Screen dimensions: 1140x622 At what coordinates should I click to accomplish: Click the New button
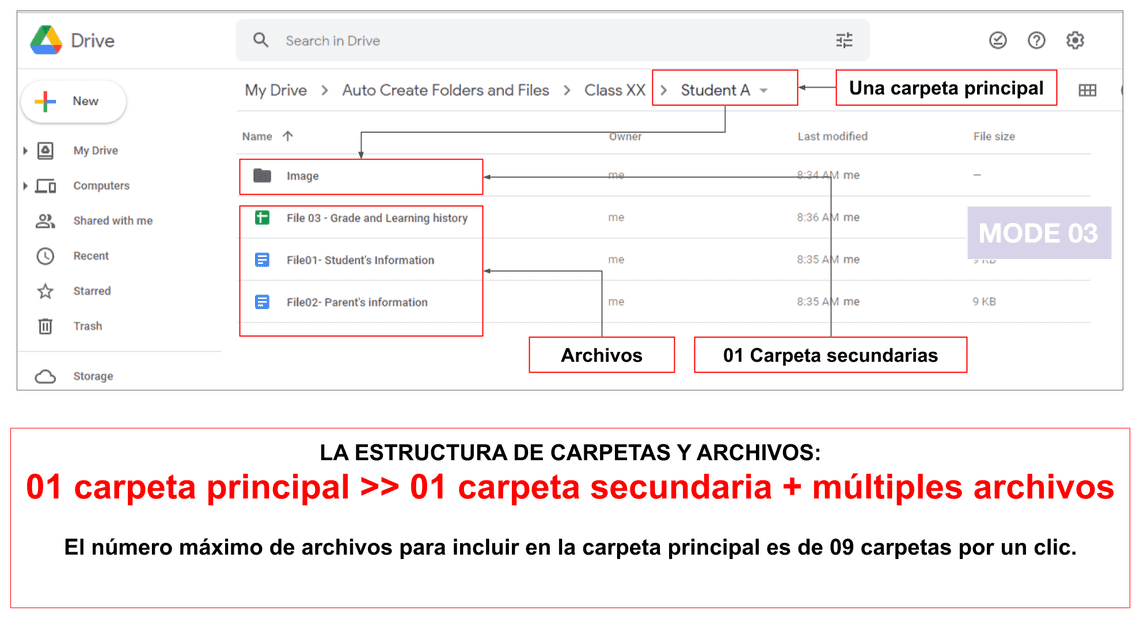pyautogui.click(x=73, y=102)
